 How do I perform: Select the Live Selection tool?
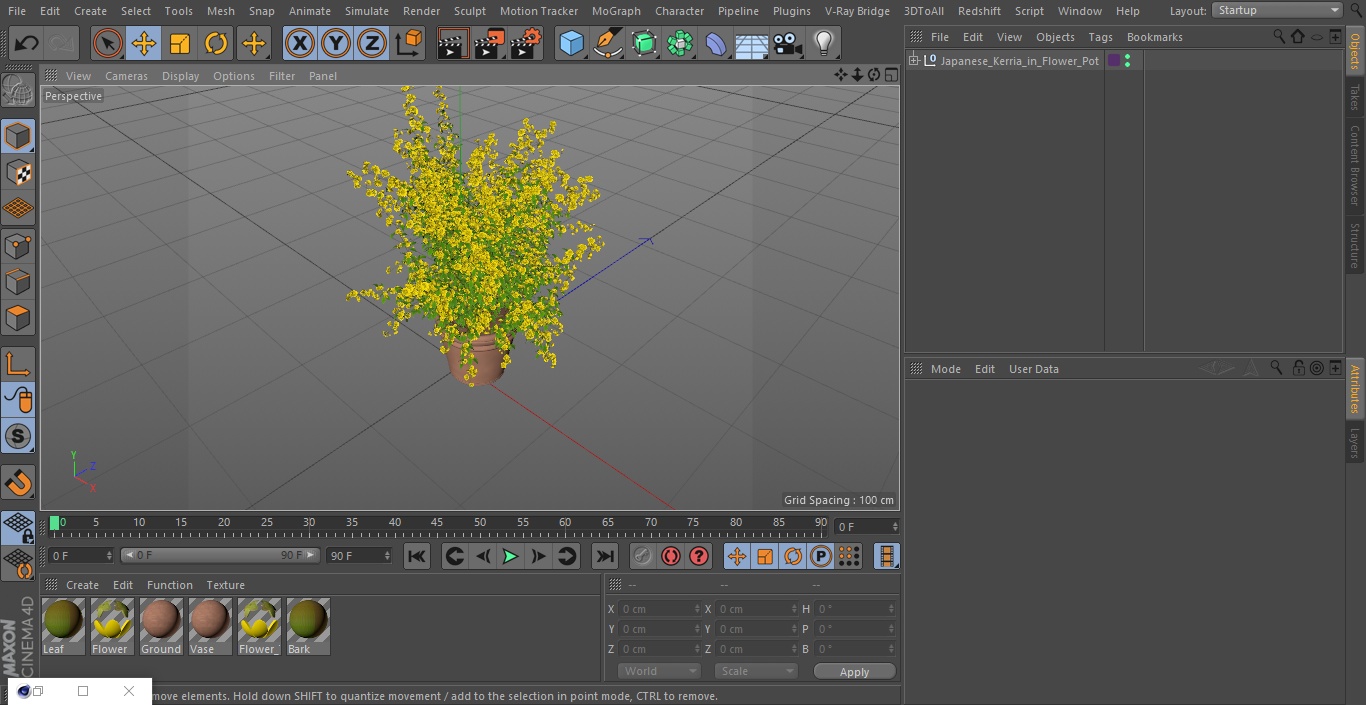coord(107,44)
